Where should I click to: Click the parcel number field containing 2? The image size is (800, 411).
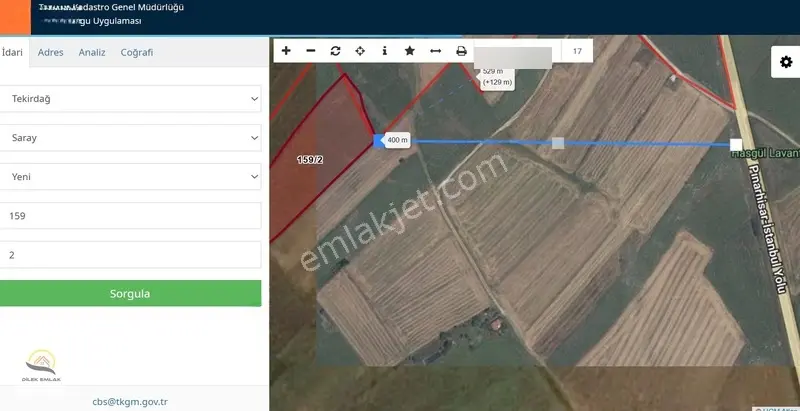pos(130,255)
